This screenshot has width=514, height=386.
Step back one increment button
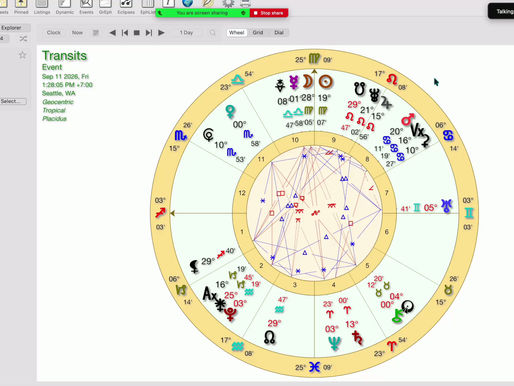pyautogui.click(x=125, y=33)
